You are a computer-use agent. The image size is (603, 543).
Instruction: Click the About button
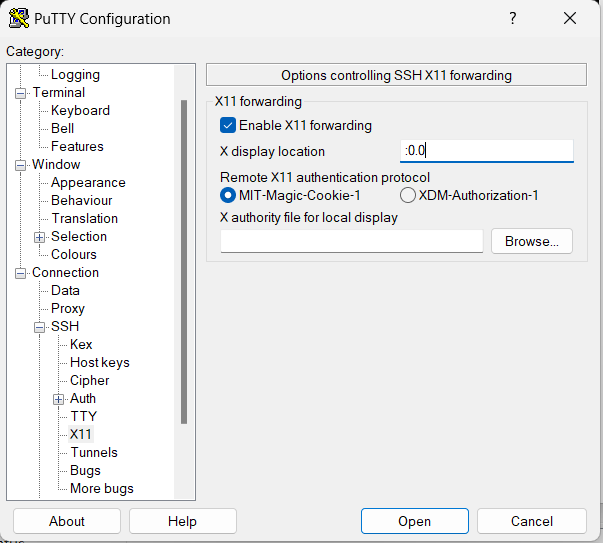[x=67, y=521]
